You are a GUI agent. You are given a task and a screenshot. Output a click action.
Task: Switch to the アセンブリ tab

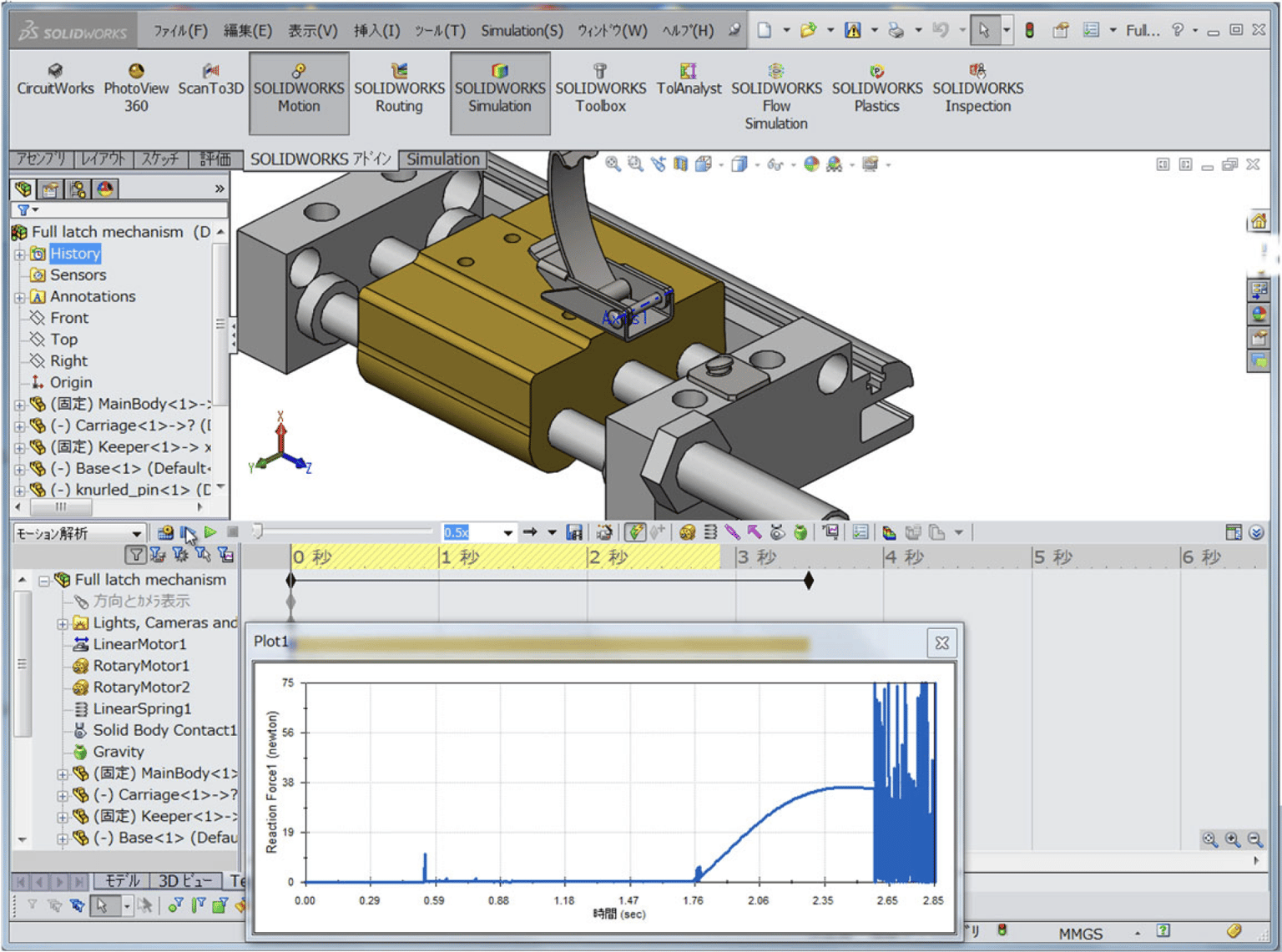42,159
